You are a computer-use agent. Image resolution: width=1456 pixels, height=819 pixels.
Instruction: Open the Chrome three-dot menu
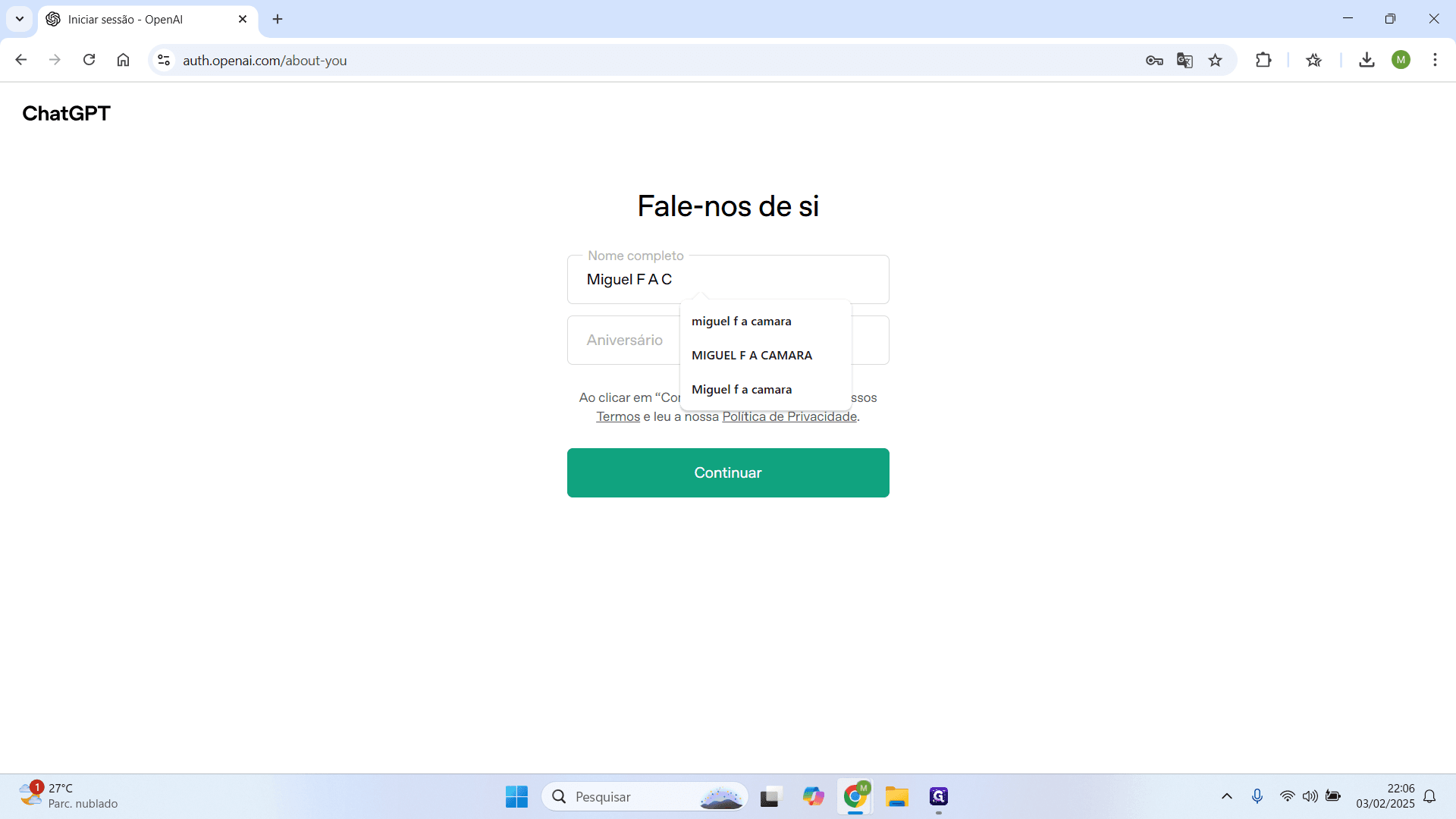point(1435,60)
